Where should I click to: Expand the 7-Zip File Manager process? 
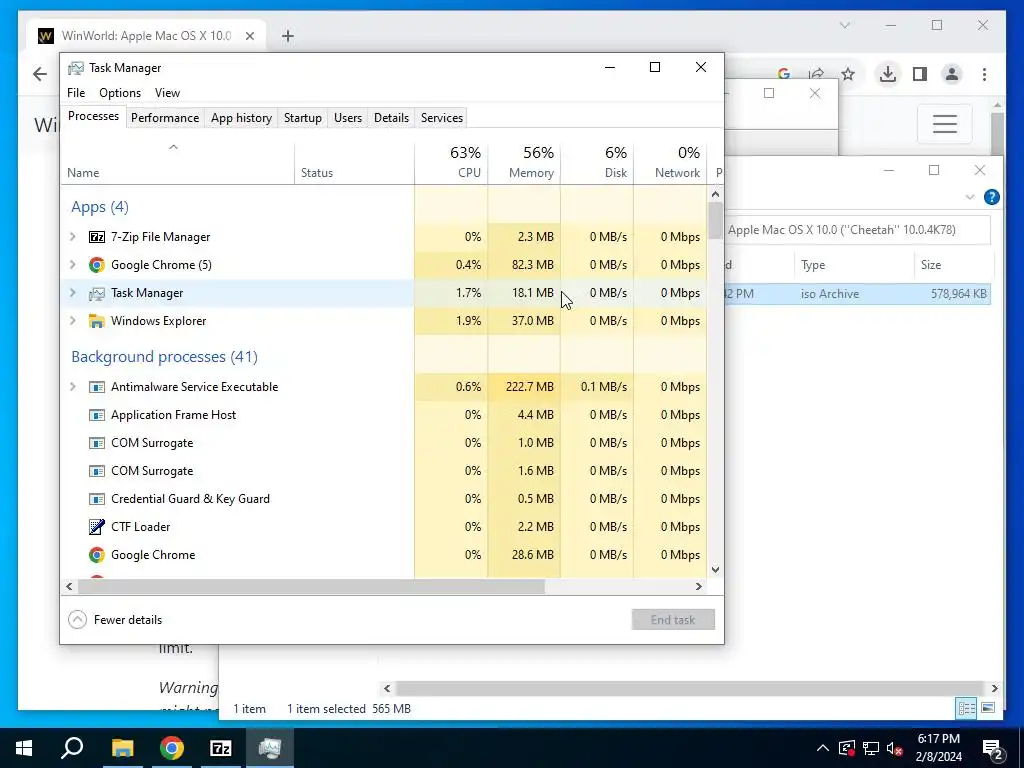73,237
